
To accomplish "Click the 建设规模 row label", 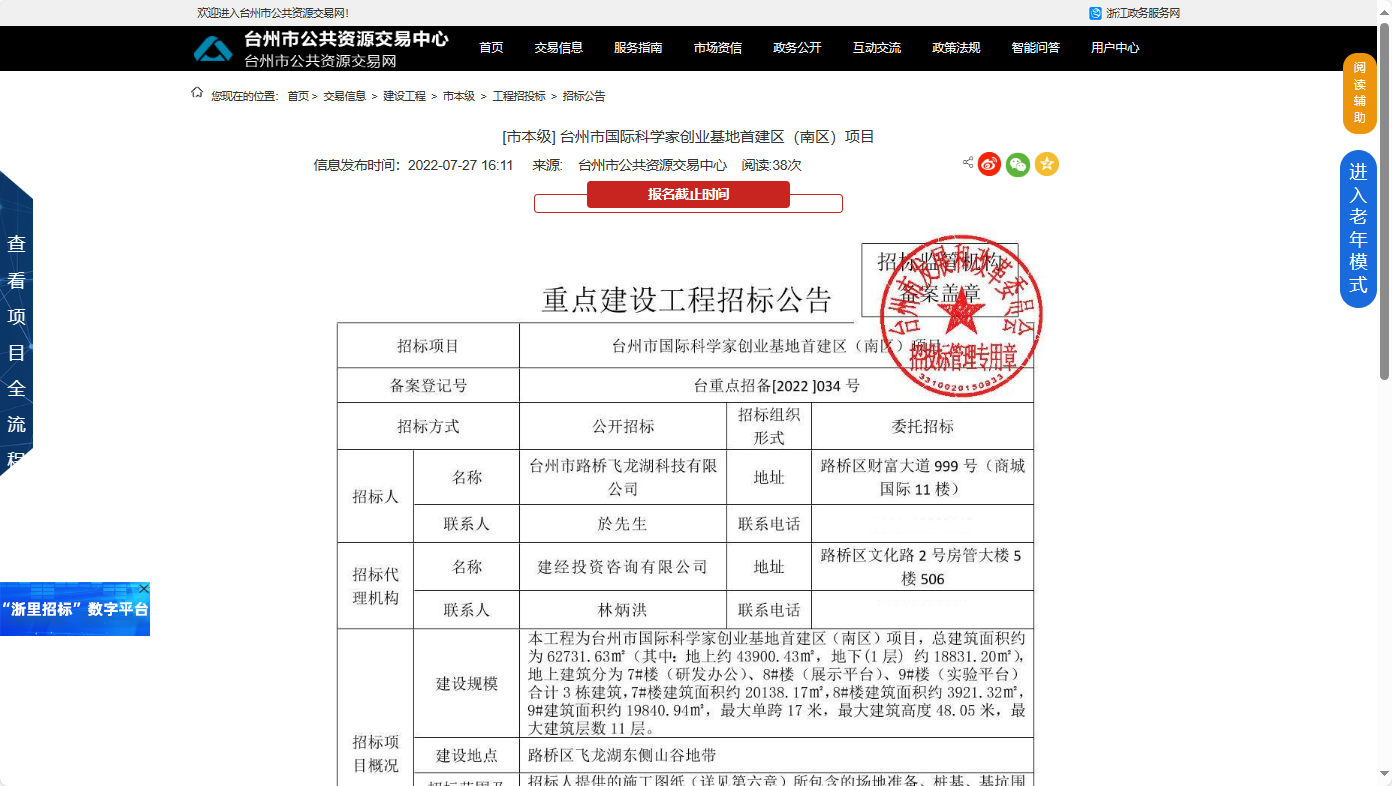I will point(467,684).
